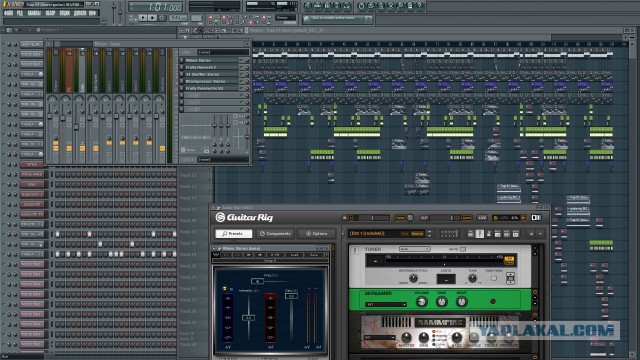Open the ОПЦИИ menu
Image resolution: width=640 pixels, height=360 pixels.
65,13
